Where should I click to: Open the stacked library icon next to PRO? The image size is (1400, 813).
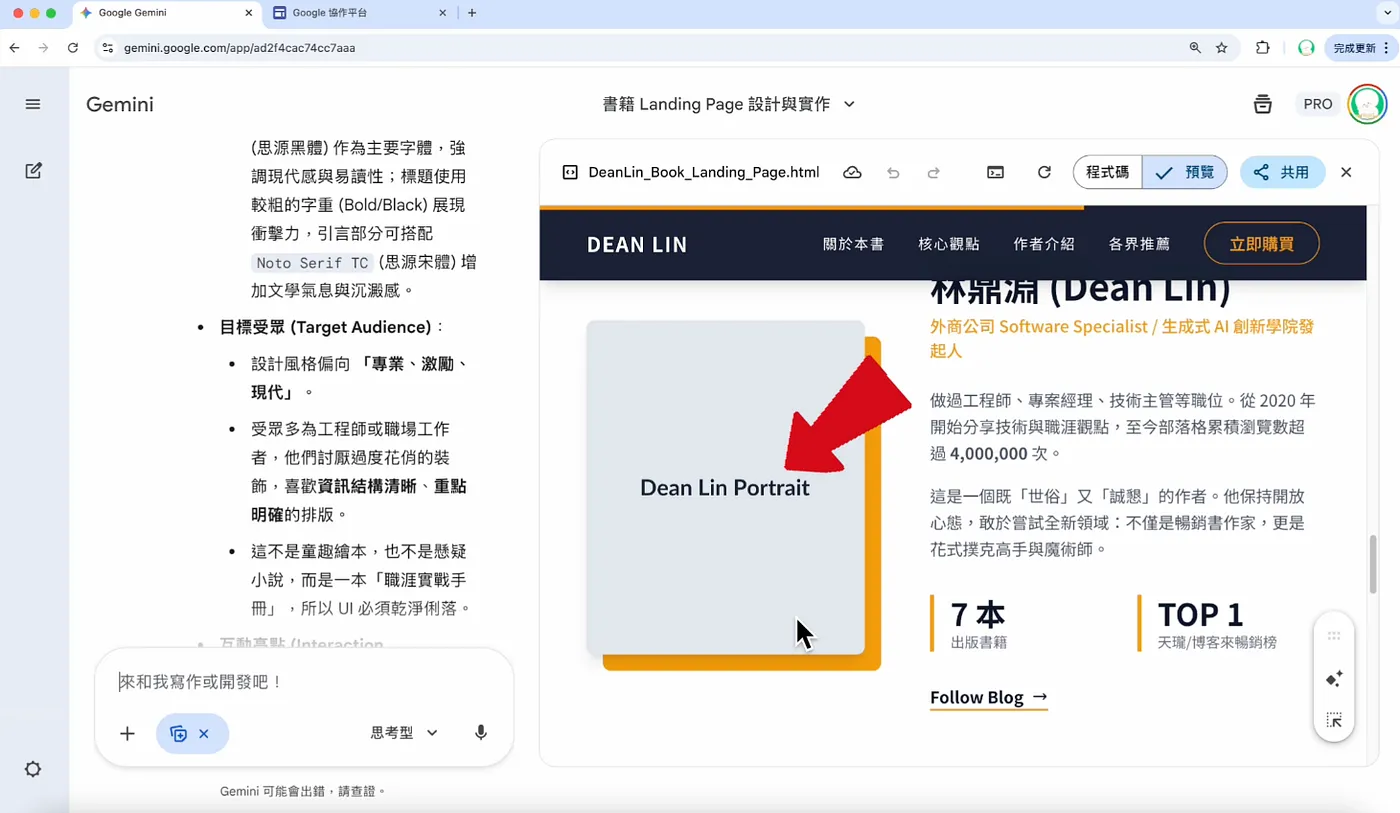tap(1263, 104)
